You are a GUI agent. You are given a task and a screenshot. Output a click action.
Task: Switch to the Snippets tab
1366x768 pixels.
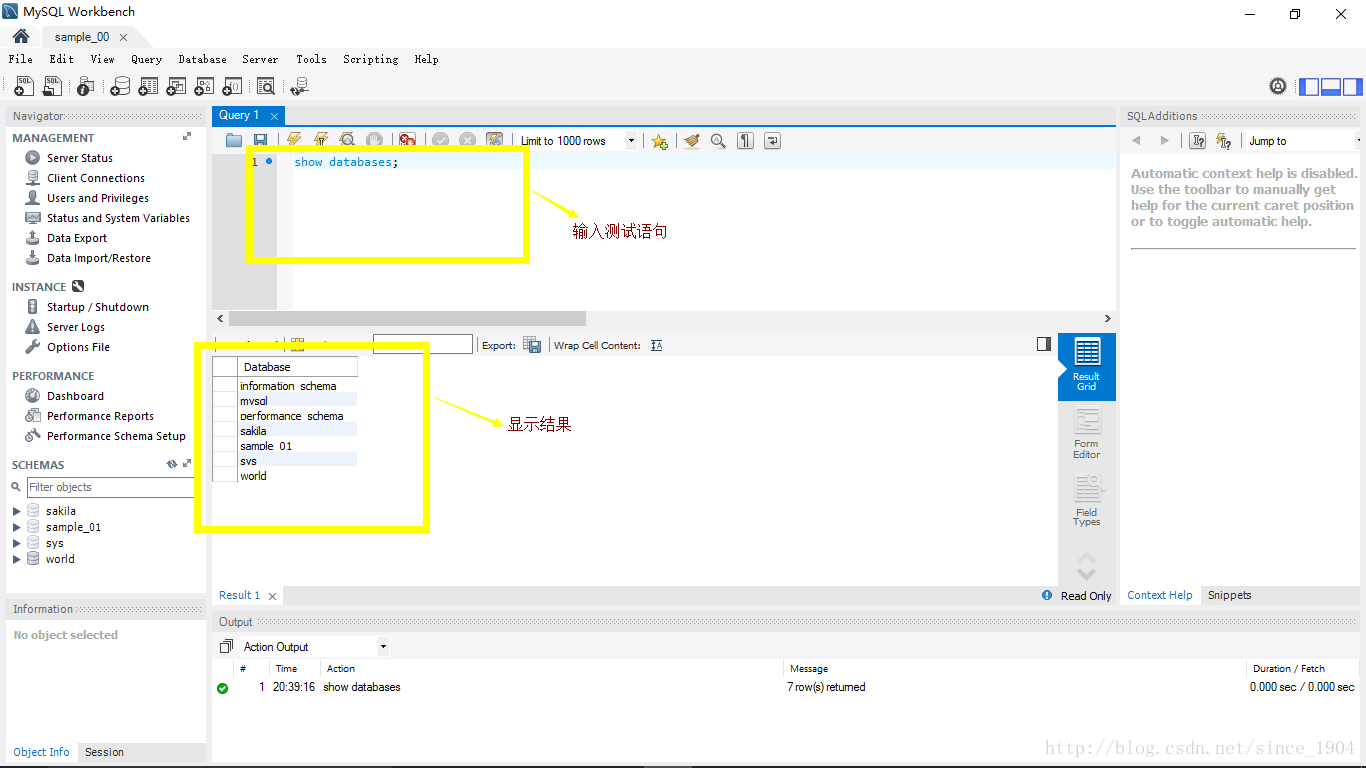tap(1229, 595)
